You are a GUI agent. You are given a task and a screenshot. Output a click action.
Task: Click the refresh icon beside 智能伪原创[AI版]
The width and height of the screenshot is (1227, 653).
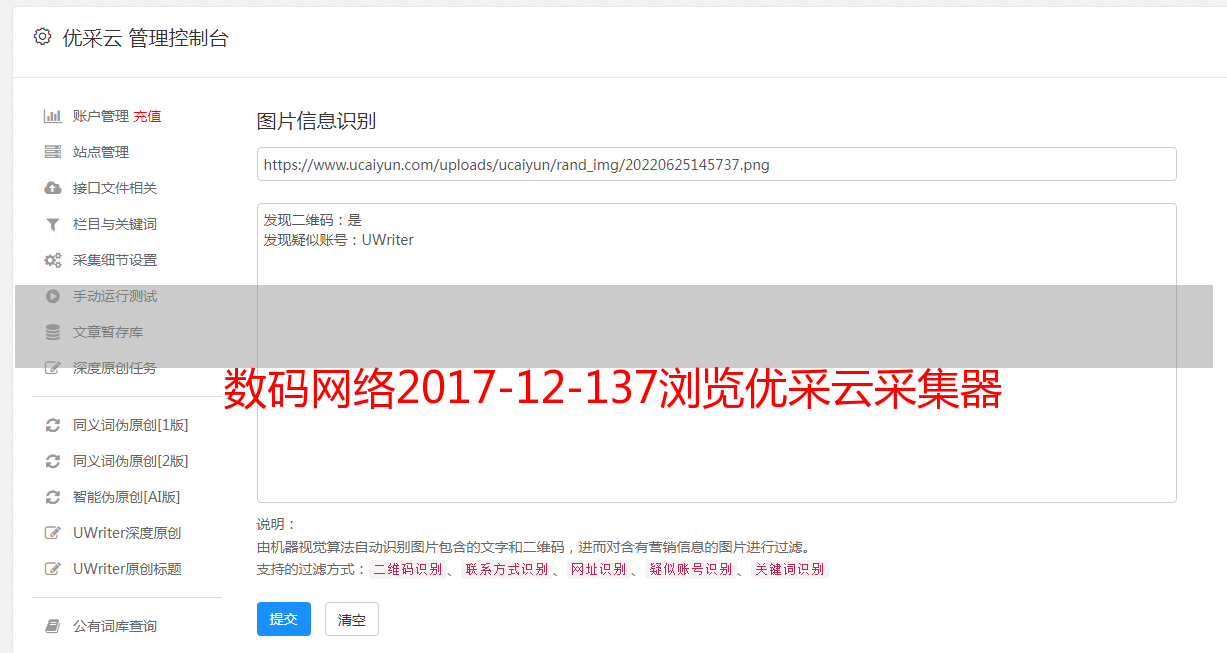[x=53, y=497]
